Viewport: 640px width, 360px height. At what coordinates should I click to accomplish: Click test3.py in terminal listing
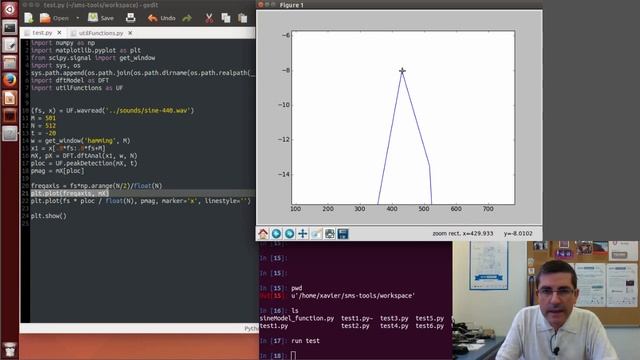click(x=394, y=318)
